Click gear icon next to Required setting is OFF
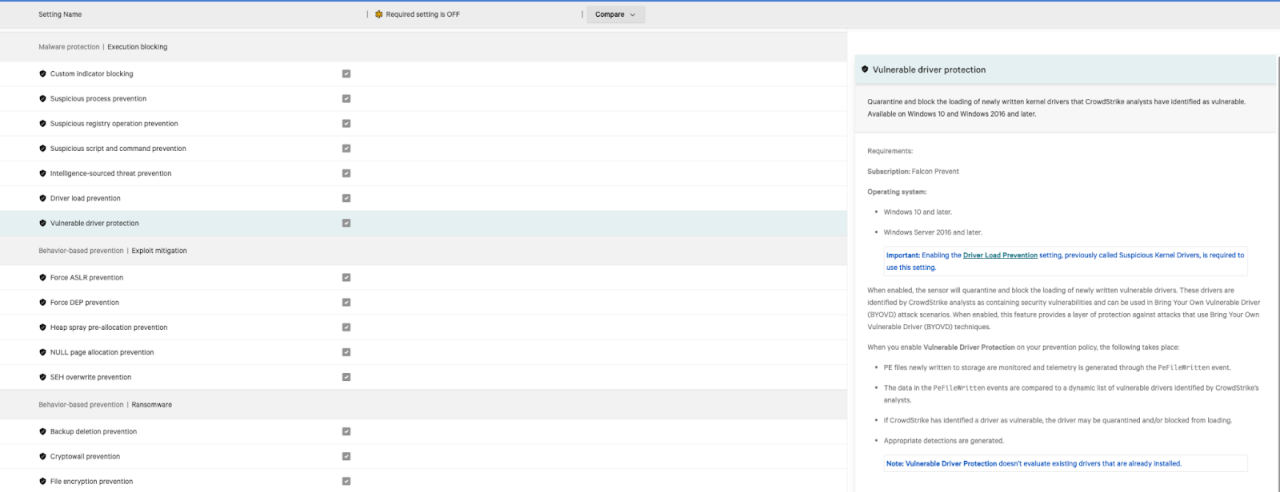This screenshot has height=492, width=1280. (378, 15)
